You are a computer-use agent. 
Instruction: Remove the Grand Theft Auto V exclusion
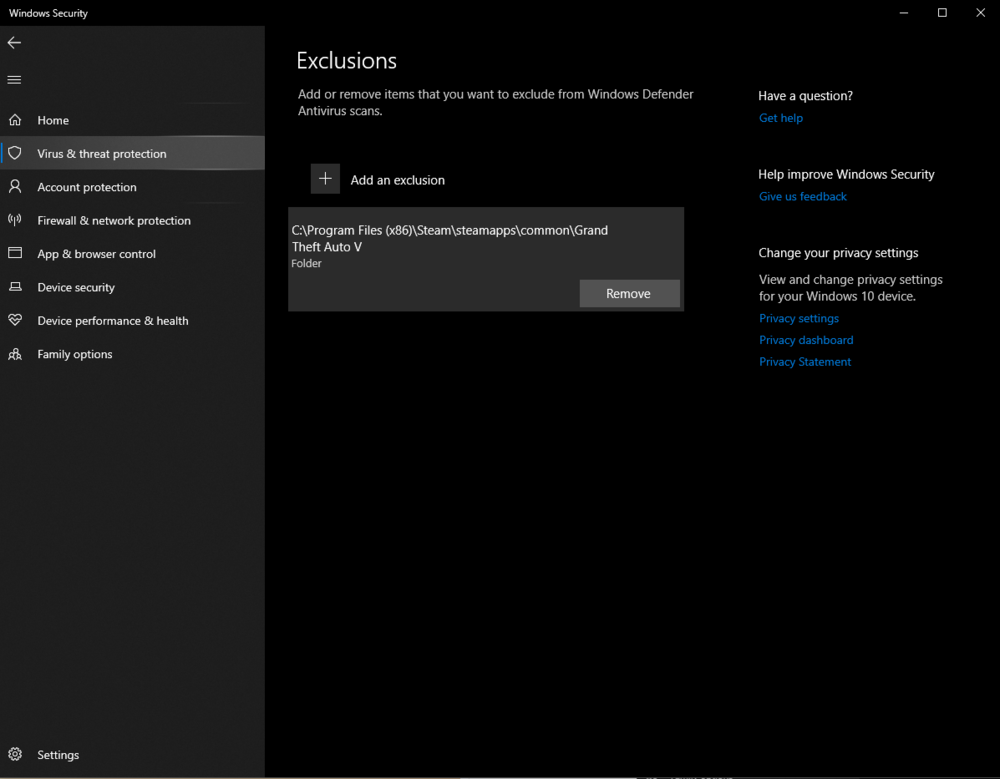(x=629, y=294)
